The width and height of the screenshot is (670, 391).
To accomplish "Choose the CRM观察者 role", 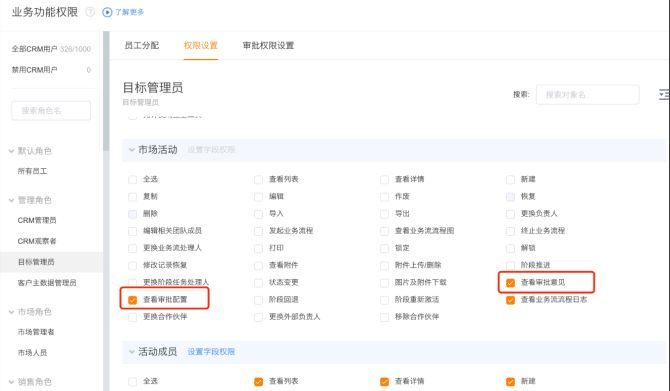I will coord(37,241).
